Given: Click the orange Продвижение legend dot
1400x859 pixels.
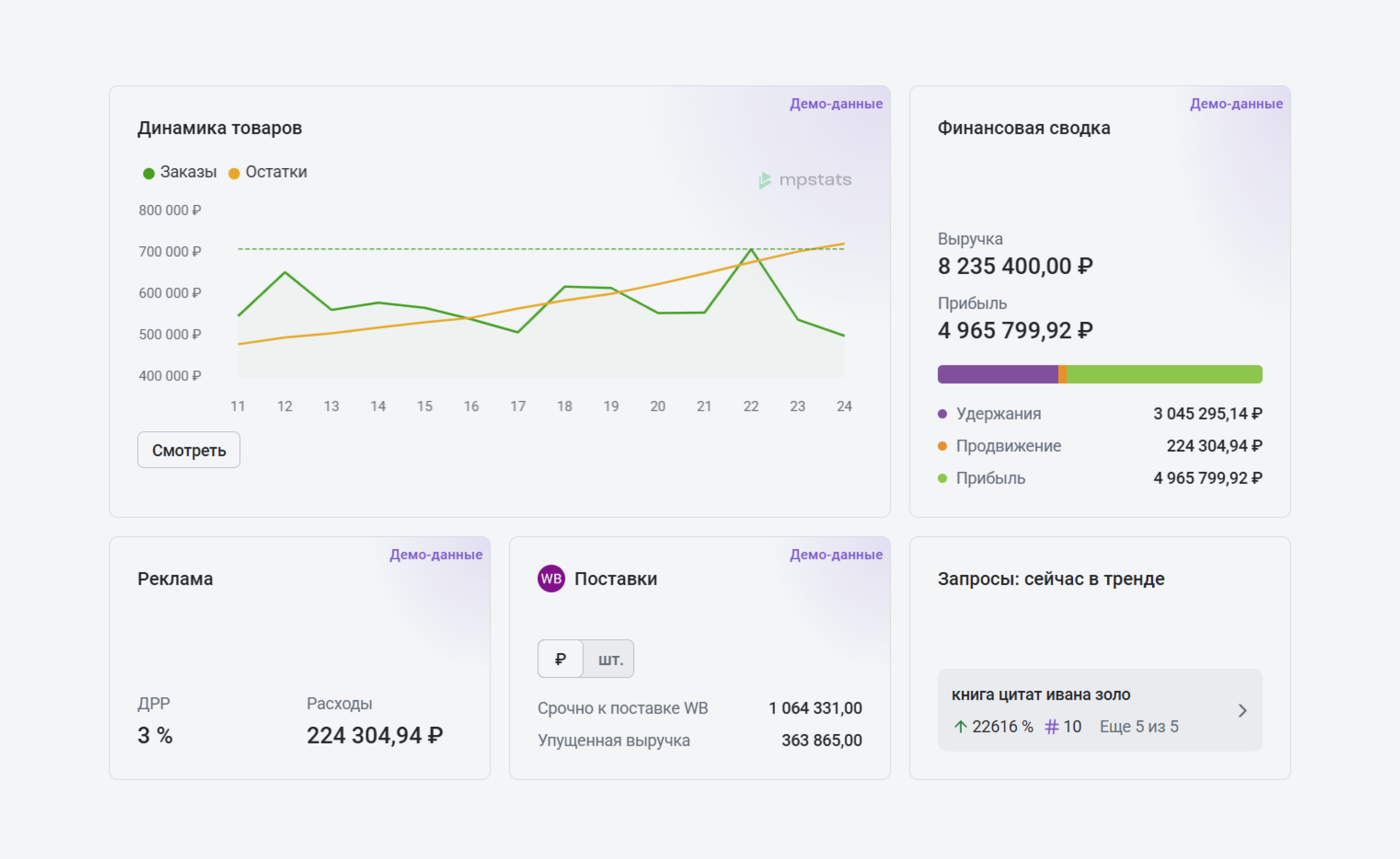Looking at the screenshot, I should pyautogui.click(x=942, y=446).
